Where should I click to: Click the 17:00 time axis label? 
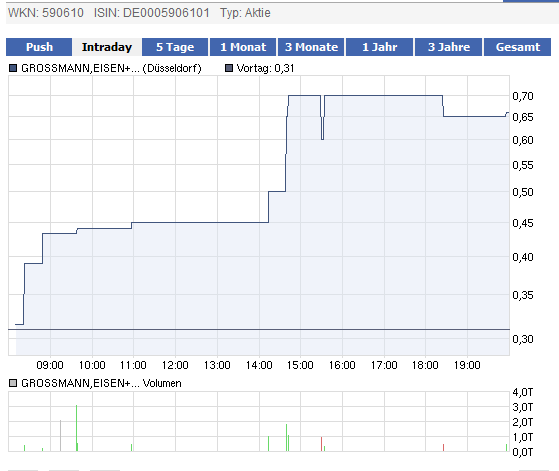384,365
